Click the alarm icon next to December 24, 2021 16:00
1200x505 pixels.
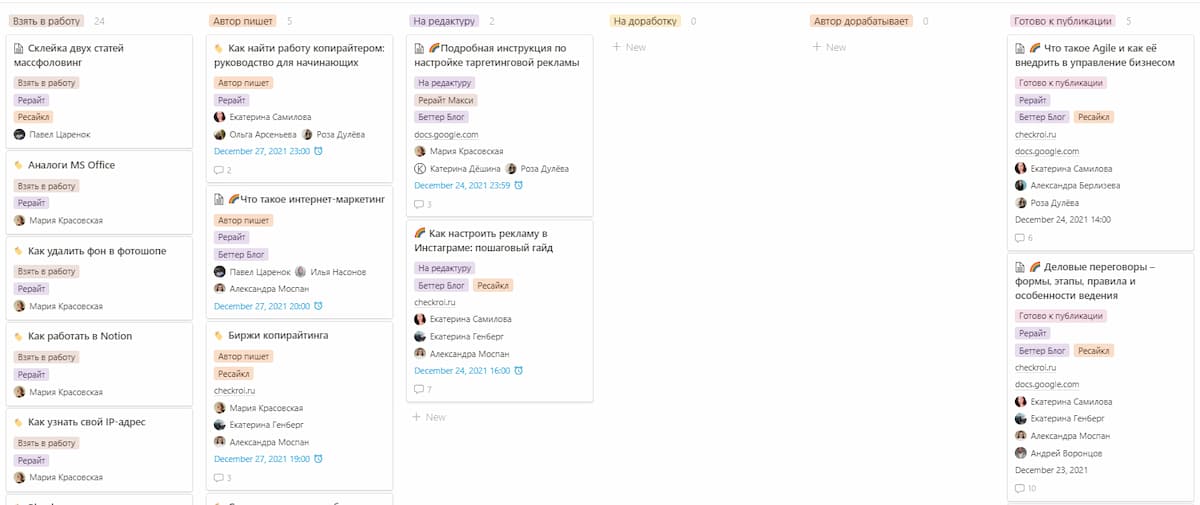pyautogui.click(x=519, y=371)
